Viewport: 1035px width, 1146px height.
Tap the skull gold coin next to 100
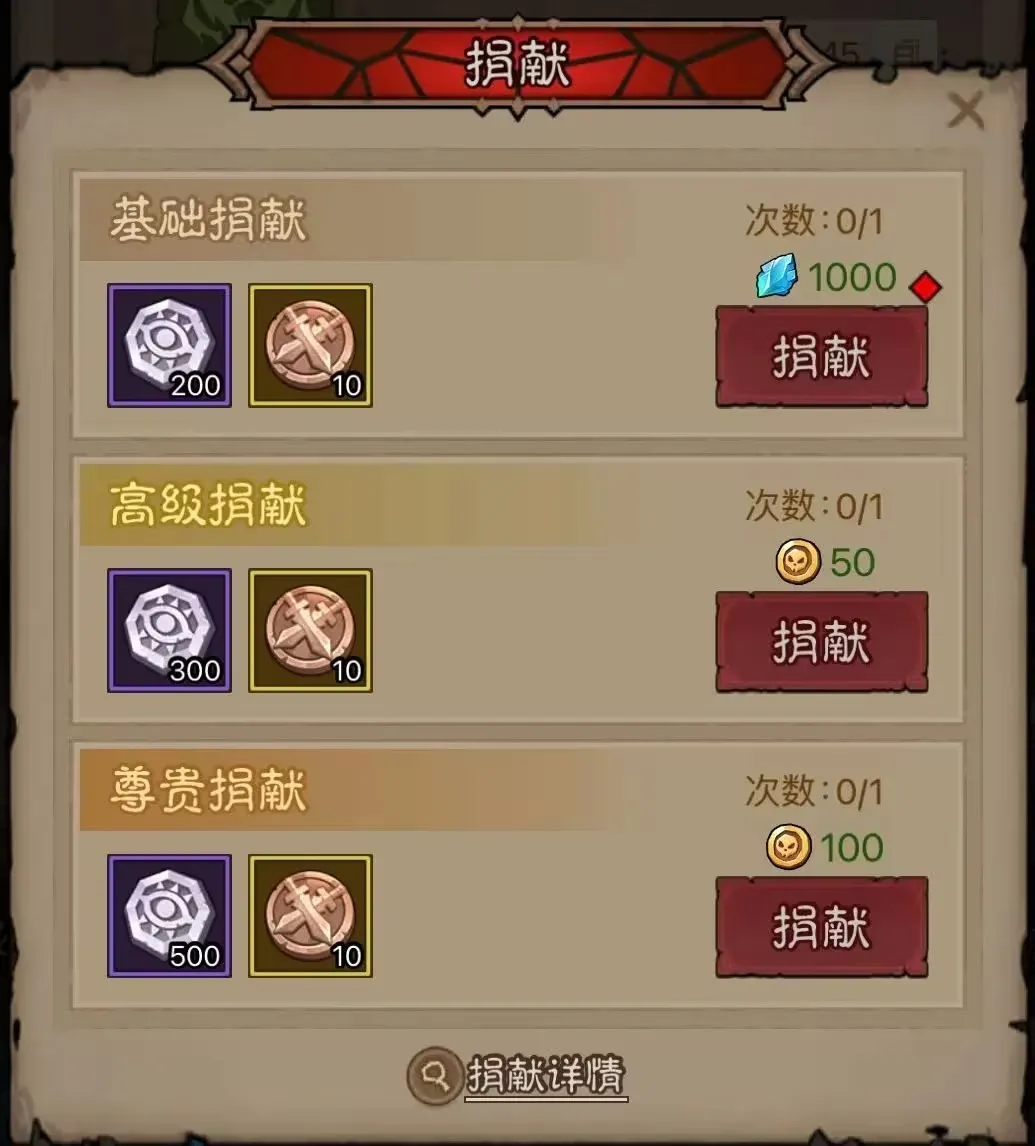[789, 846]
